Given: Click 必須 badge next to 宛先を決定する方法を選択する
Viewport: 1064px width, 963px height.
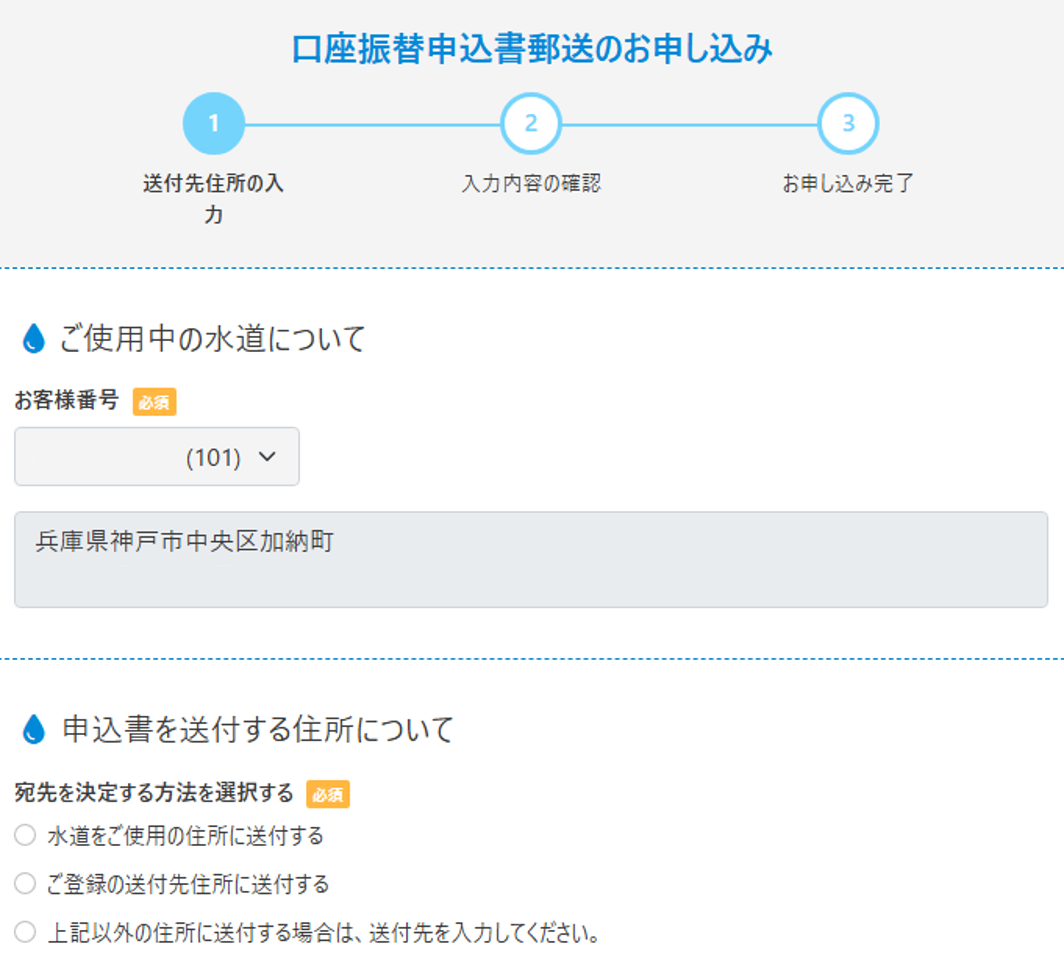Looking at the screenshot, I should tap(328, 795).
